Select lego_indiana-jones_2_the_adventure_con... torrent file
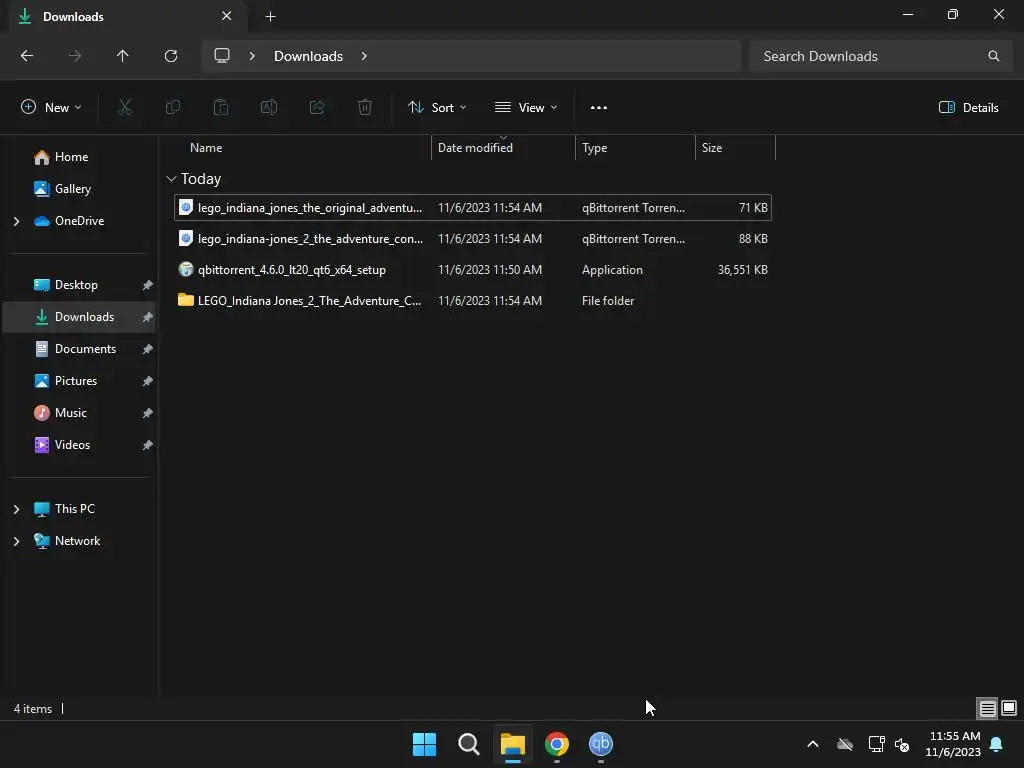Image resolution: width=1024 pixels, height=768 pixels. [x=473, y=238]
